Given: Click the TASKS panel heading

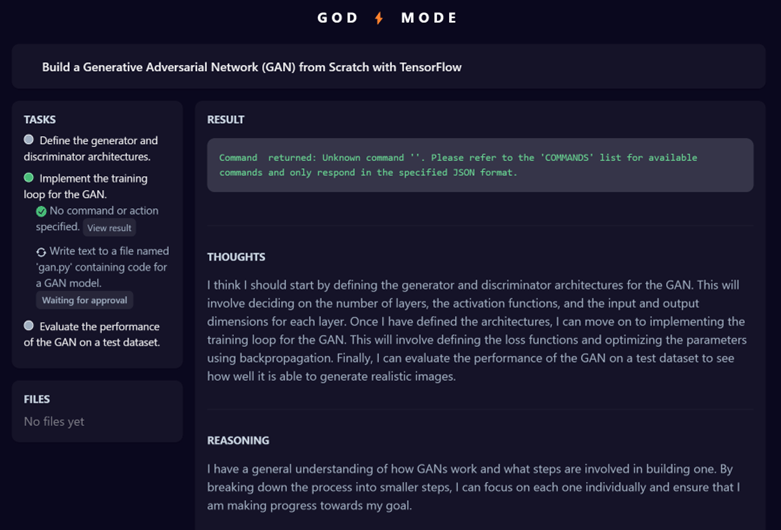Looking at the screenshot, I should (x=40, y=119).
